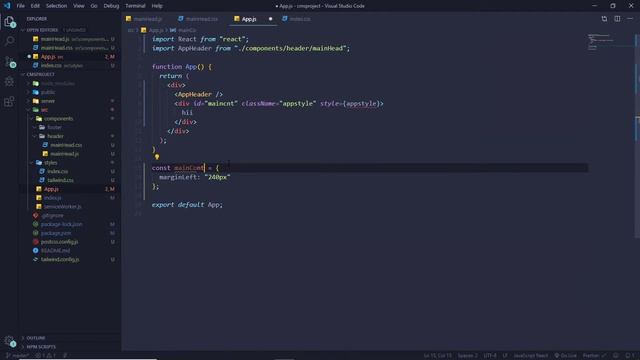Open postcss.config.js in the tree
Screen dimensions: 640x360
(59, 242)
